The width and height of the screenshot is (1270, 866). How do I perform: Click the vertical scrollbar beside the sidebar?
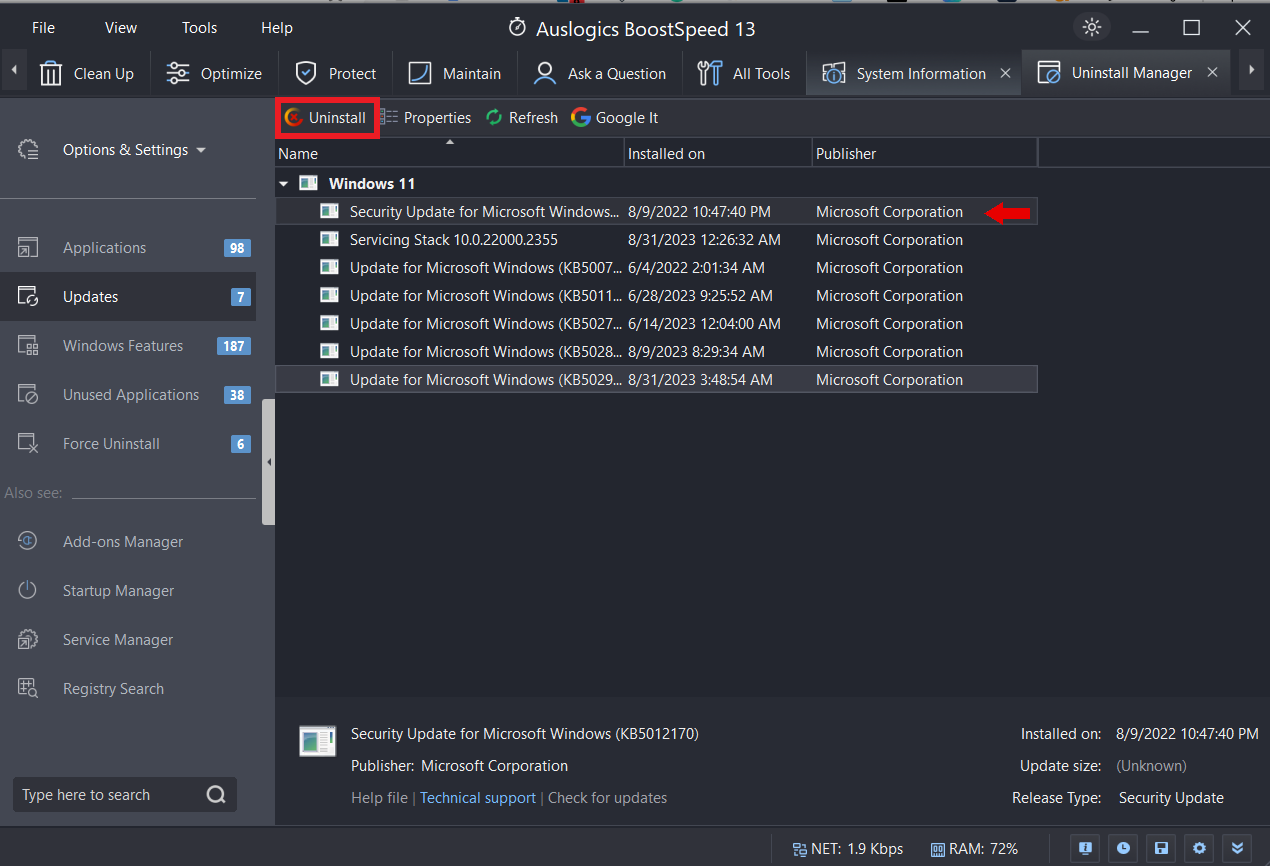pyautogui.click(x=268, y=460)
